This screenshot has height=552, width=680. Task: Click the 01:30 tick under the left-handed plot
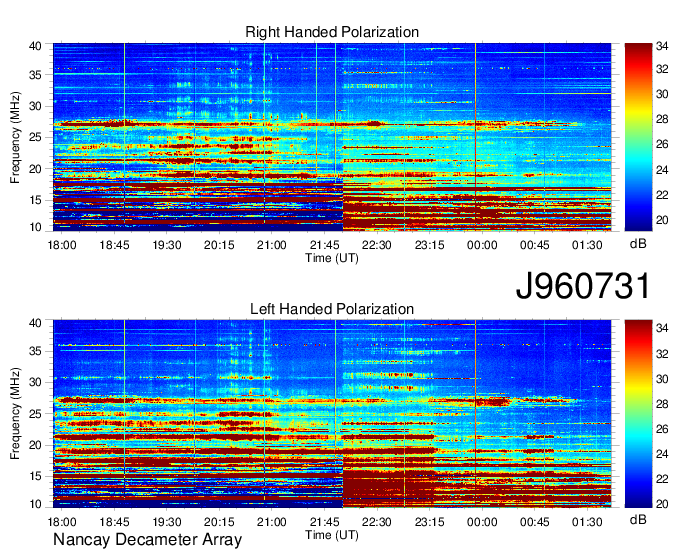pyautogui.click(x=587, y=522)
